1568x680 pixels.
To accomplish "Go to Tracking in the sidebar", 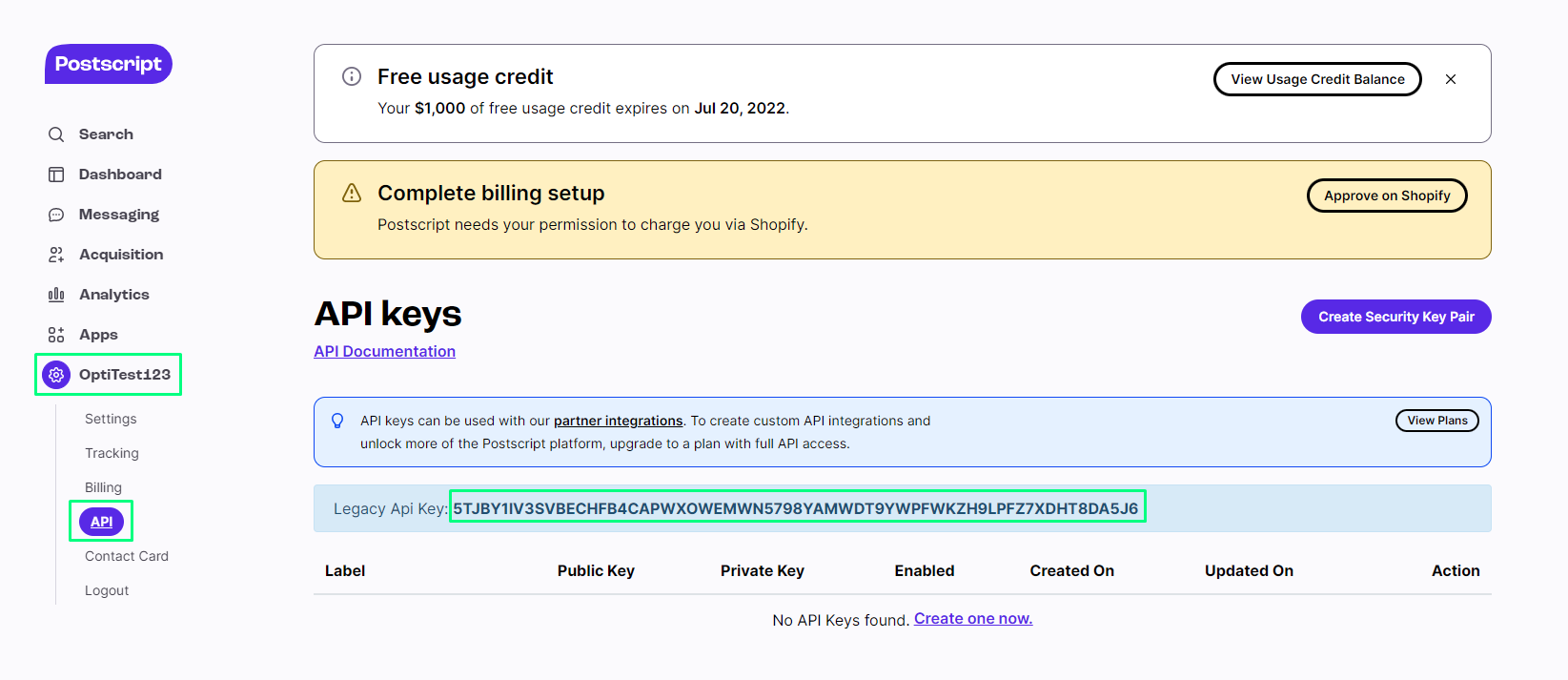I will 112,453.
